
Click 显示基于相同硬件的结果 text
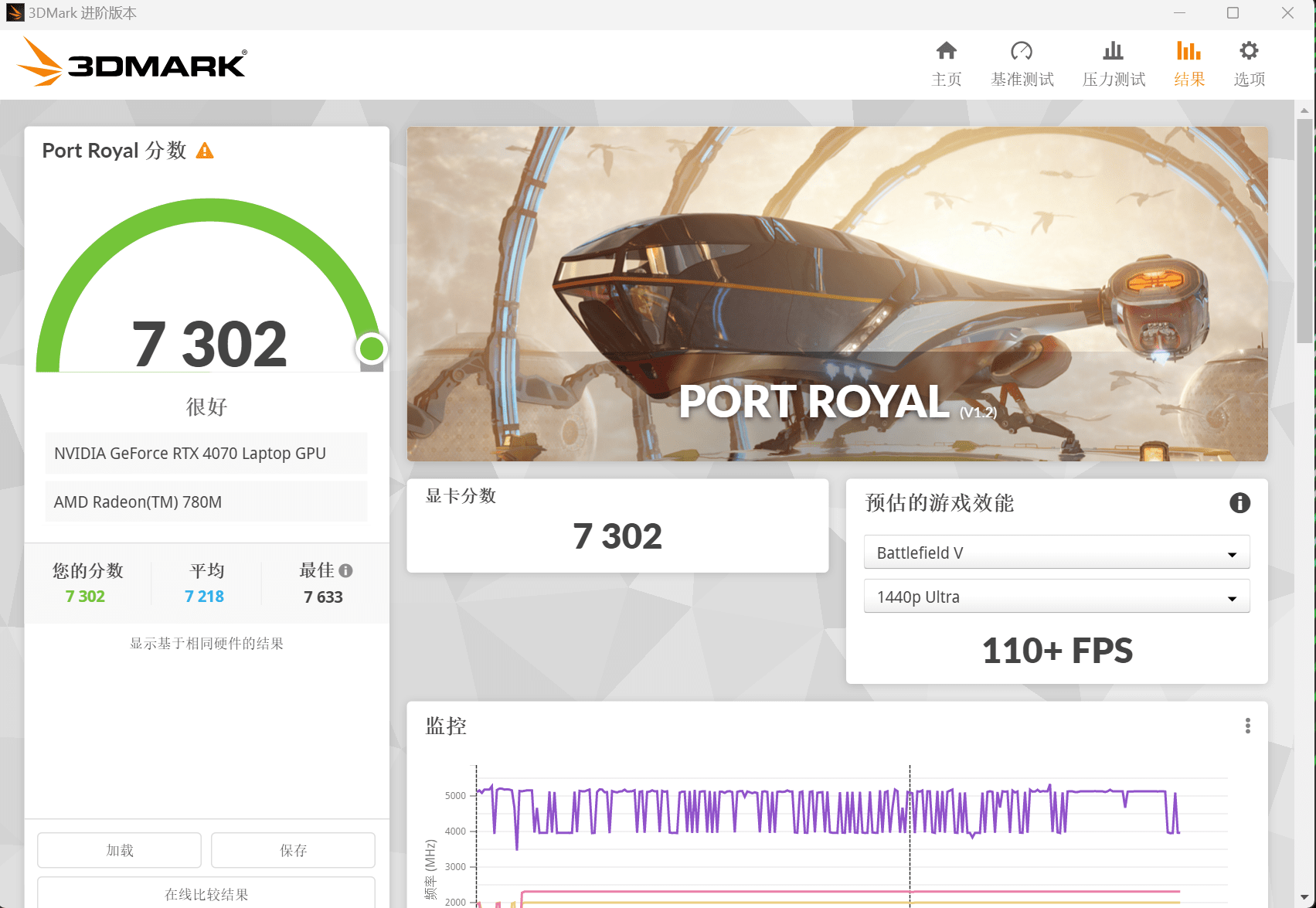point(206,643)
